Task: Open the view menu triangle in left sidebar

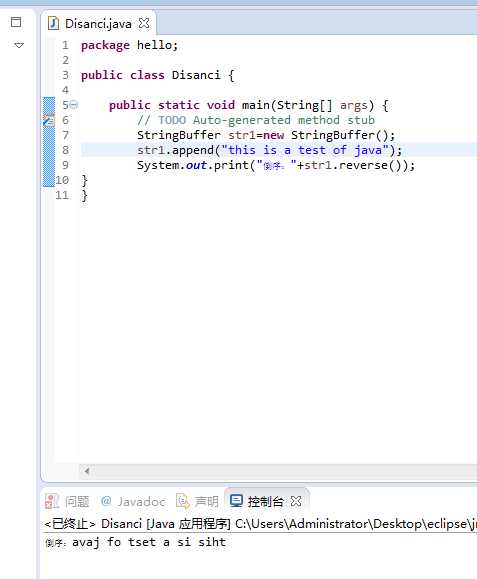Action: click(19, 45)
